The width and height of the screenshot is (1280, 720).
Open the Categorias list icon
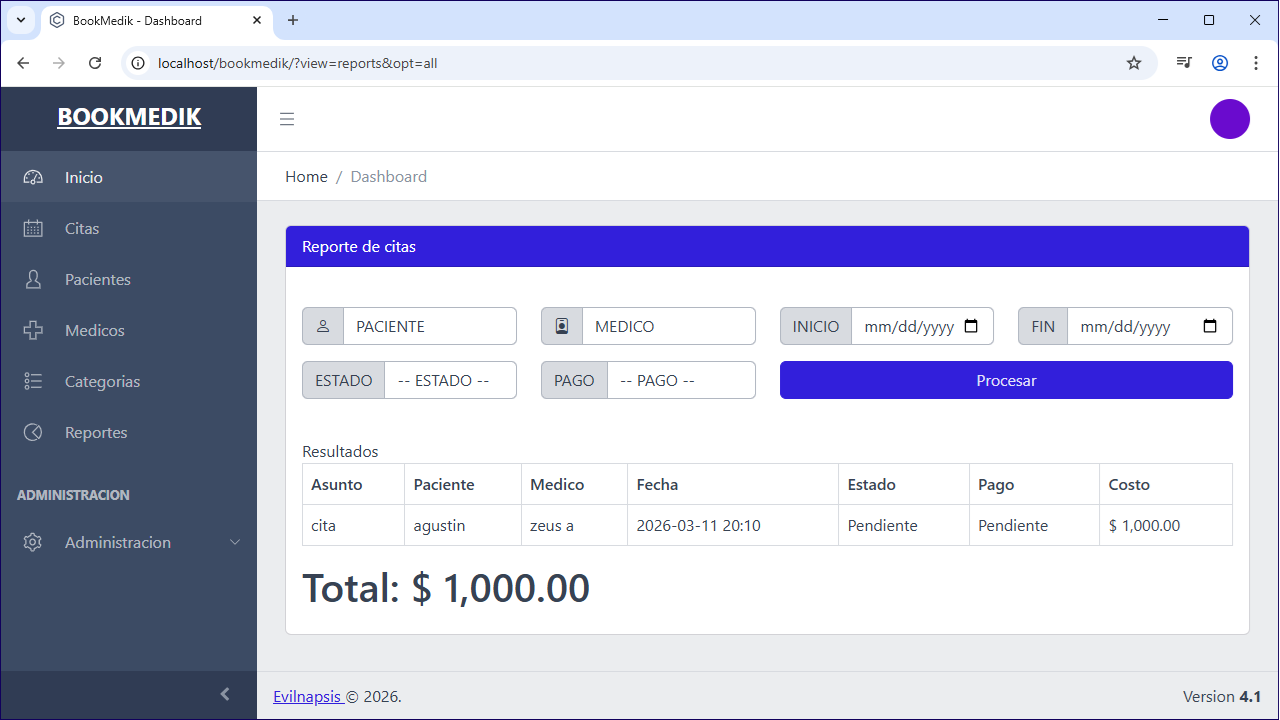coord(33,381)
